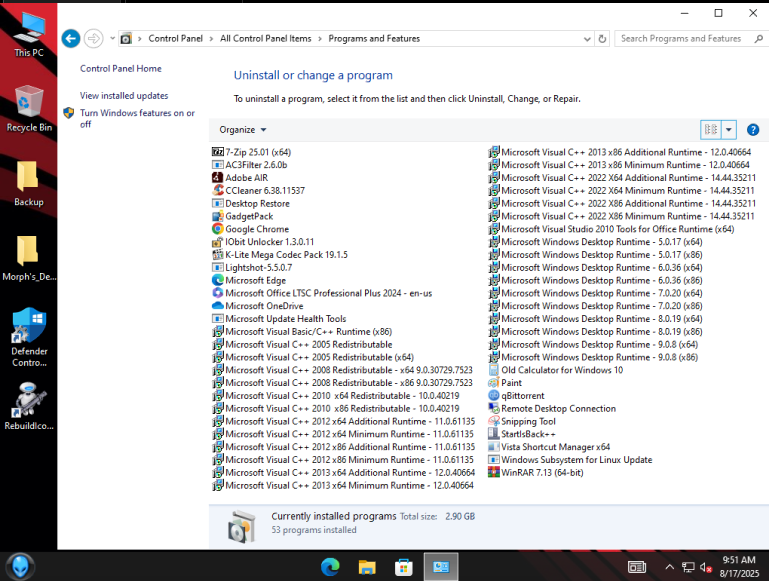Image resolution: width=769 pixels, height=581 pixels.
Task: Open Control Panel Home link
Action: click(x=121, y=69)
